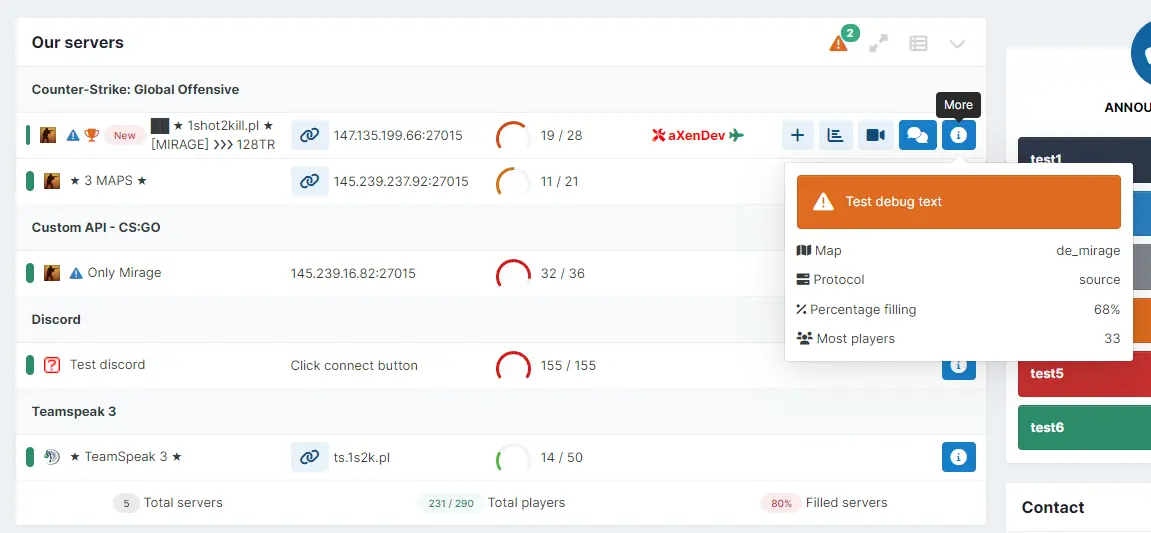This screenshot has width=1151, height=533.
Task: Open the server warnings alert icon
Action: pos(838,43)
